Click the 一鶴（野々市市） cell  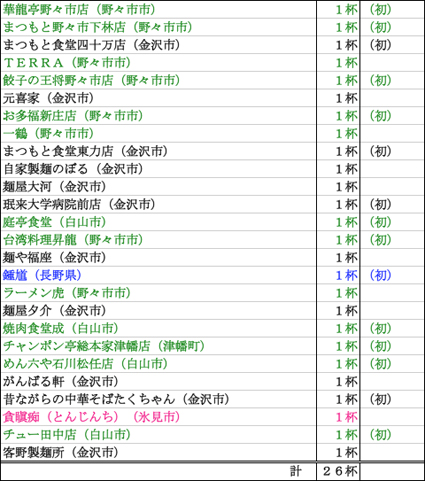click(x=49, y=133)
